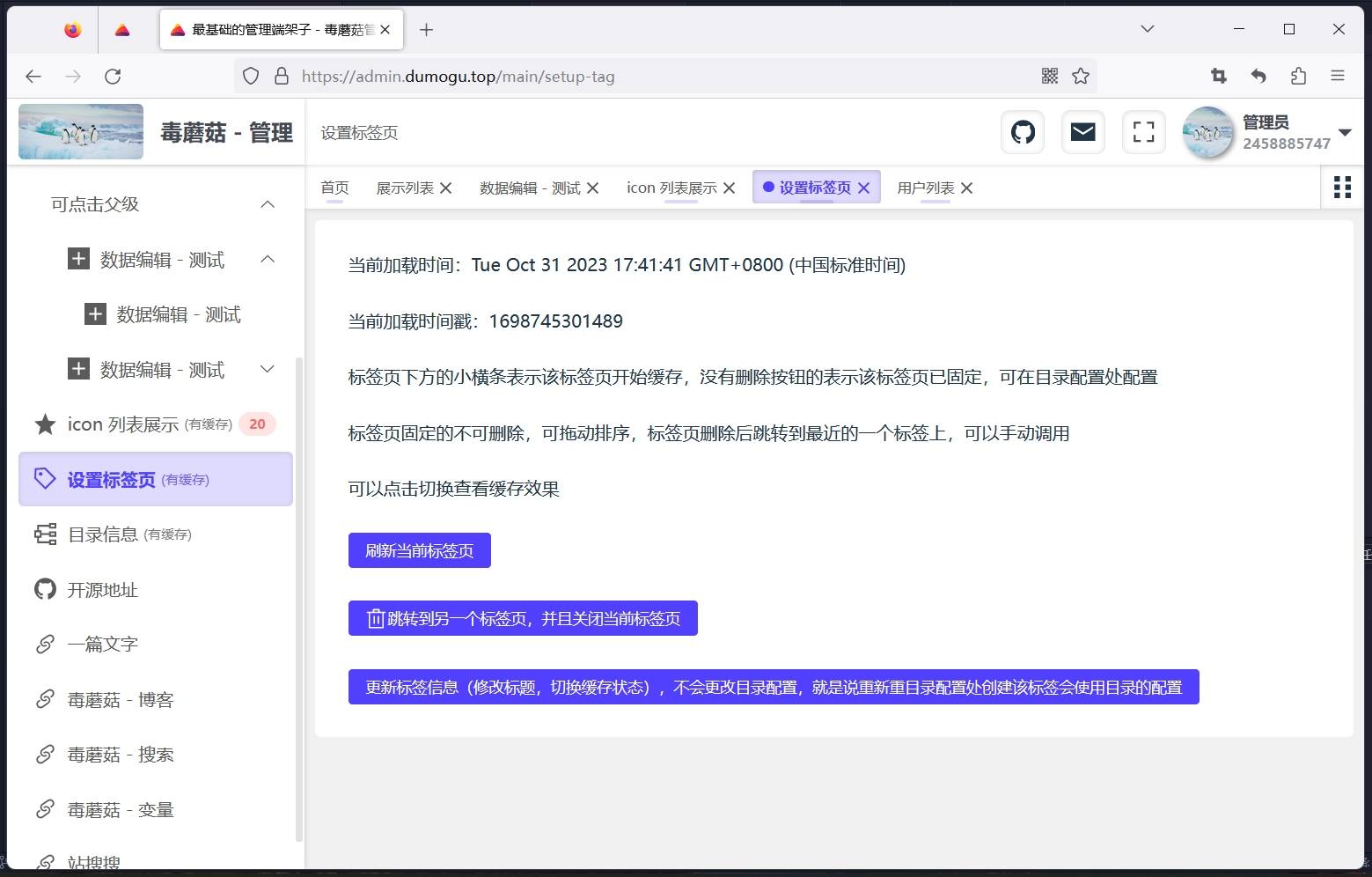The width and height of the screenshot is (1372, 877).
Task: Expand the plus box beside 数据编辑 - 测试
Action: (x=77, y=259)
